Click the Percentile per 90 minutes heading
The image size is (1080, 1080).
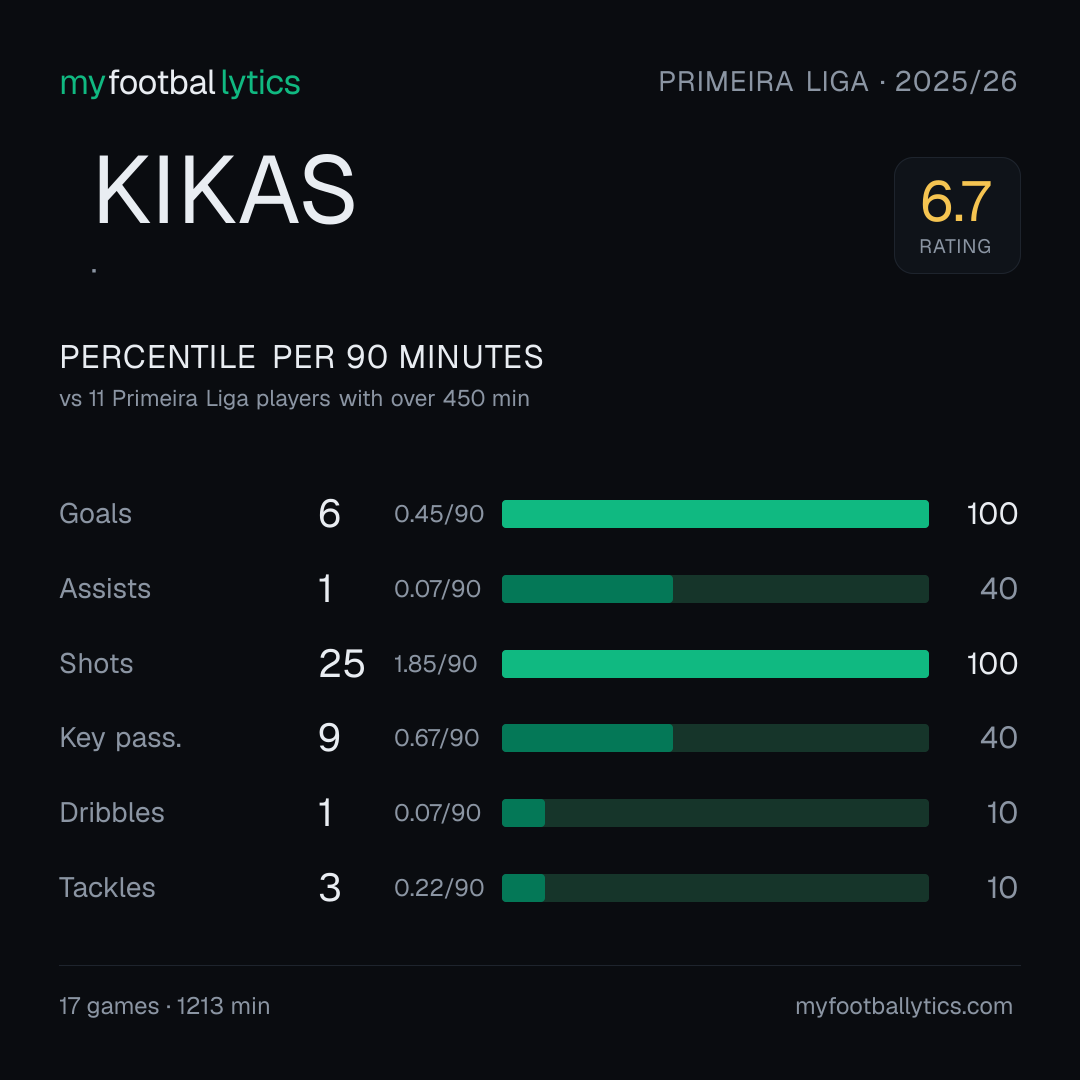coord(302,357)
